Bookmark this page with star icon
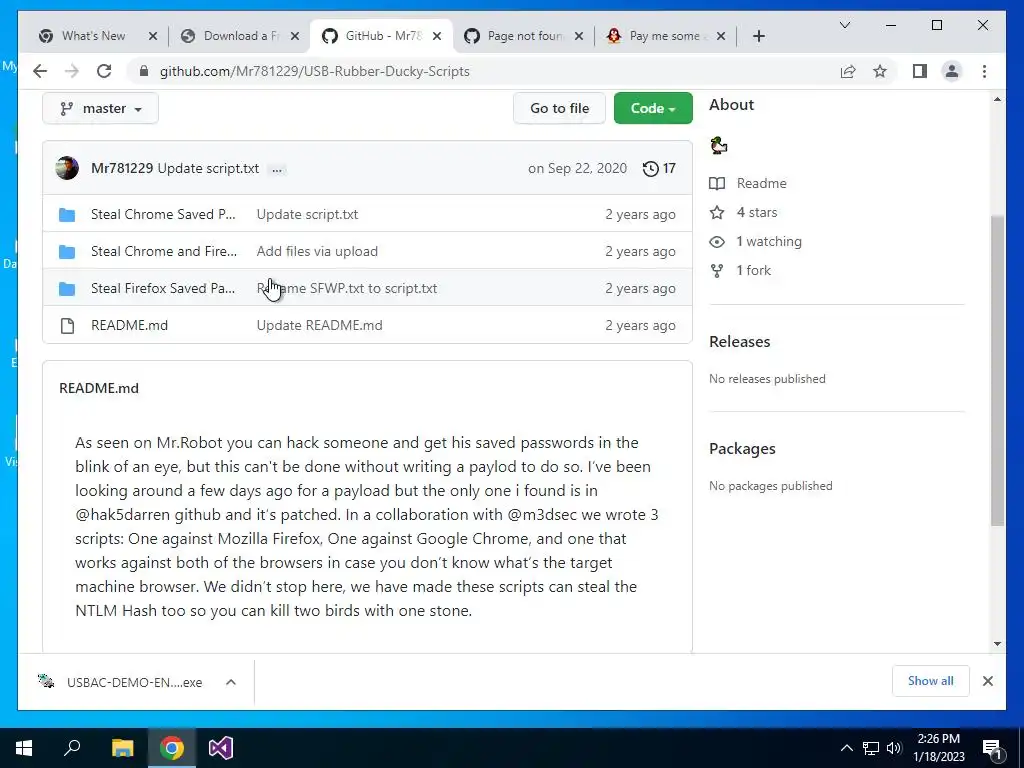The height and width of the screenshot is (768, 1024). (880, 71)
